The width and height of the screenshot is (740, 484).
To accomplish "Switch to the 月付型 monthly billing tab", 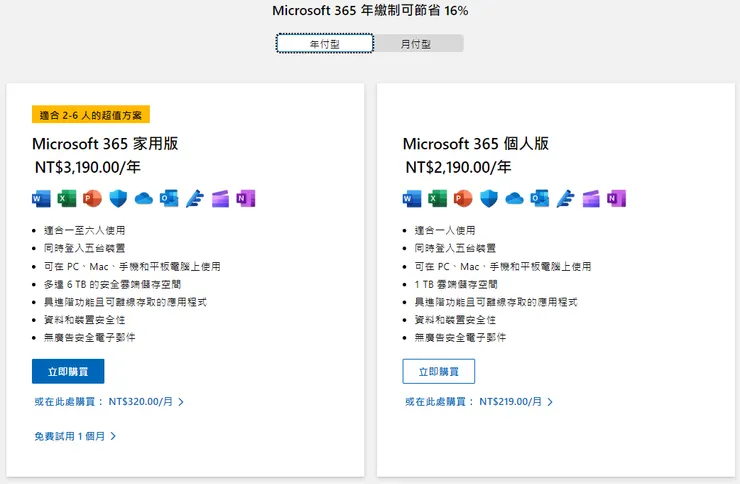I will click(418, 43).
